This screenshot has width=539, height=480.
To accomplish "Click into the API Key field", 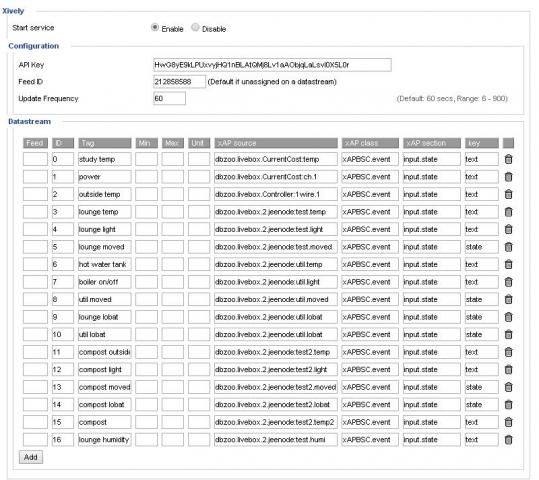I will pyautogui.click(x=272, y=65).
